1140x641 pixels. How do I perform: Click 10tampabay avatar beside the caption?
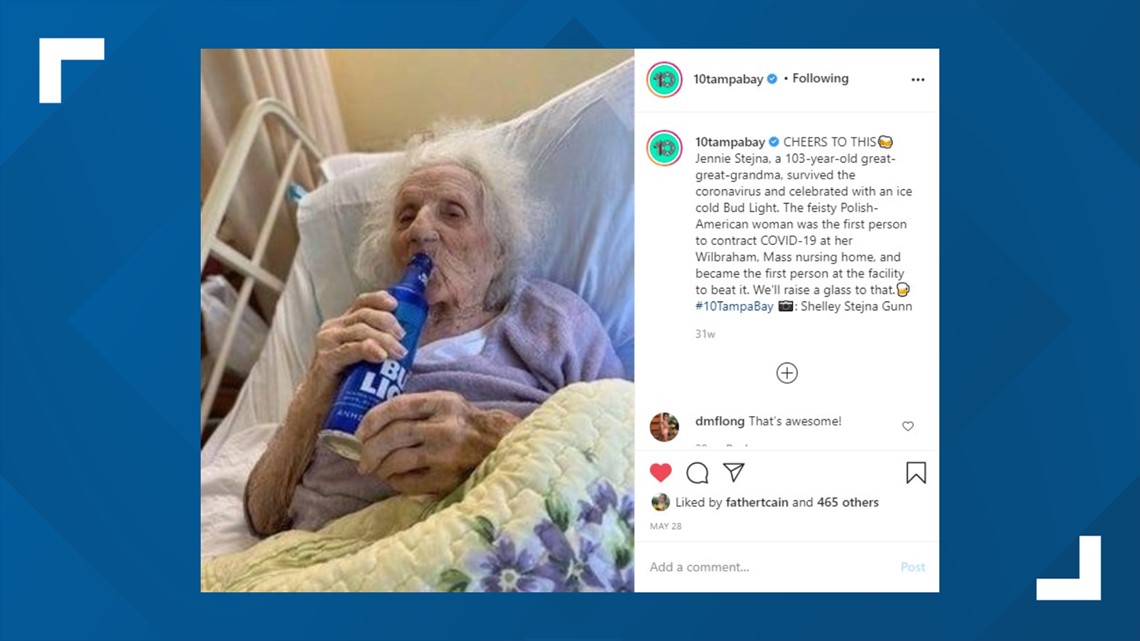point(664,148)
